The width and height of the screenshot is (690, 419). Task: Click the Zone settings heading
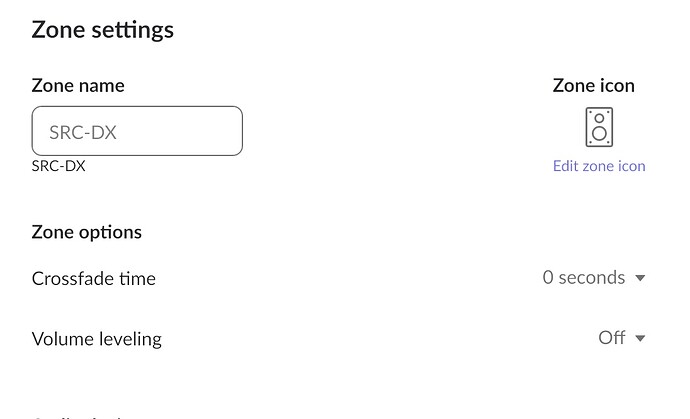coord(103,30)
